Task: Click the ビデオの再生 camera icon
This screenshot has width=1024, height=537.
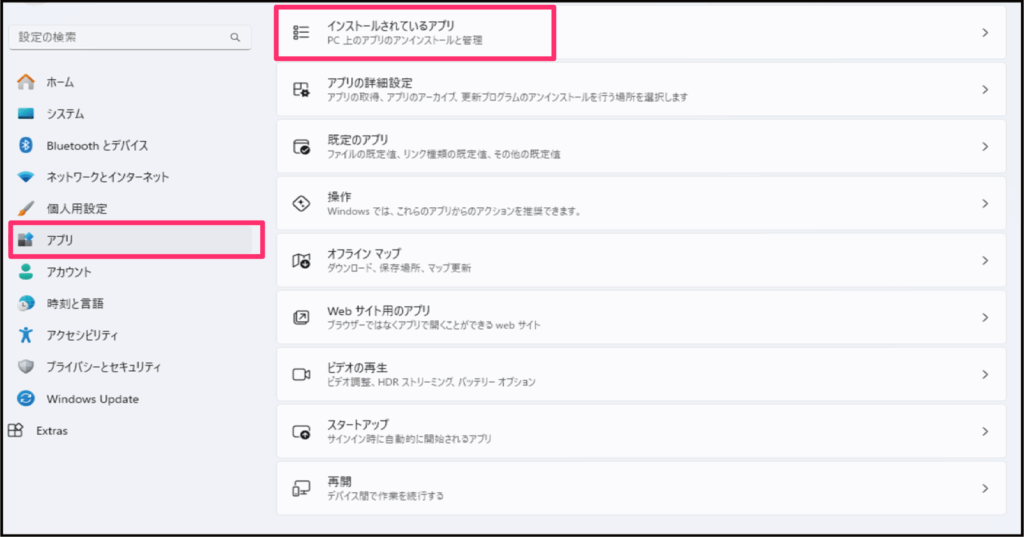Action: pos(301,374)
